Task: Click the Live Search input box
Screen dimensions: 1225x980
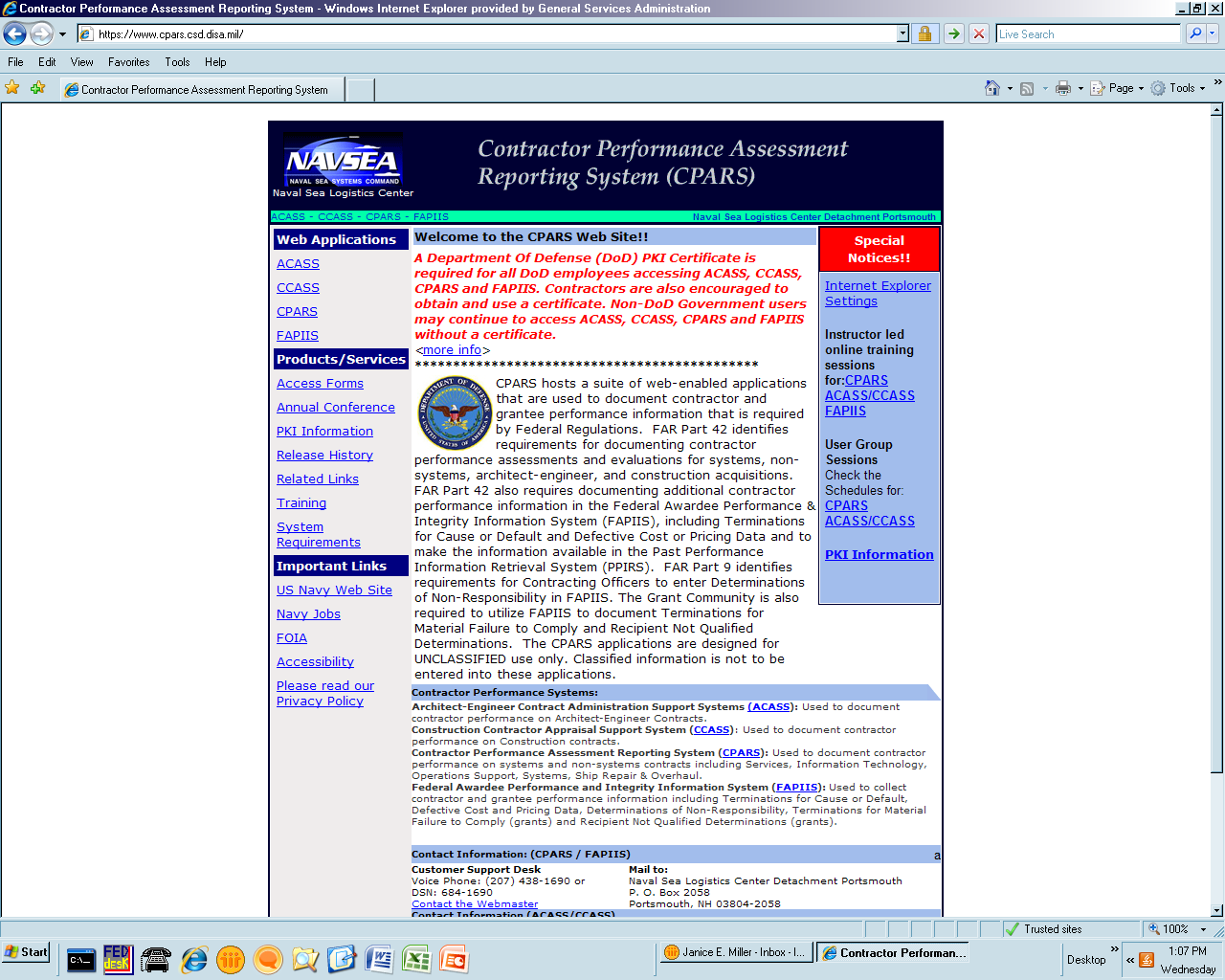Action: pos(1088,33)
